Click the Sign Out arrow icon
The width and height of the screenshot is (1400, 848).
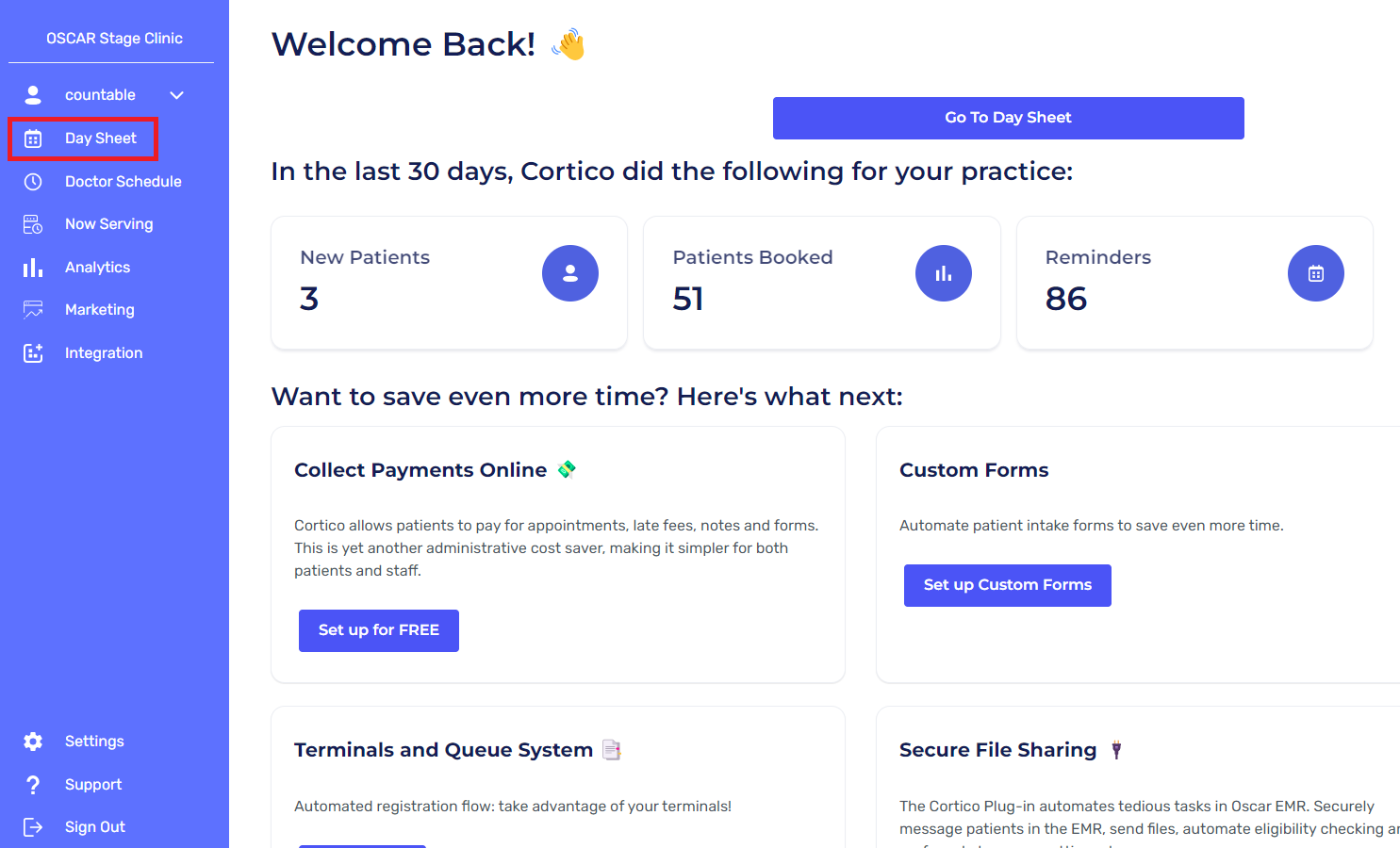[x=33, y=827]
